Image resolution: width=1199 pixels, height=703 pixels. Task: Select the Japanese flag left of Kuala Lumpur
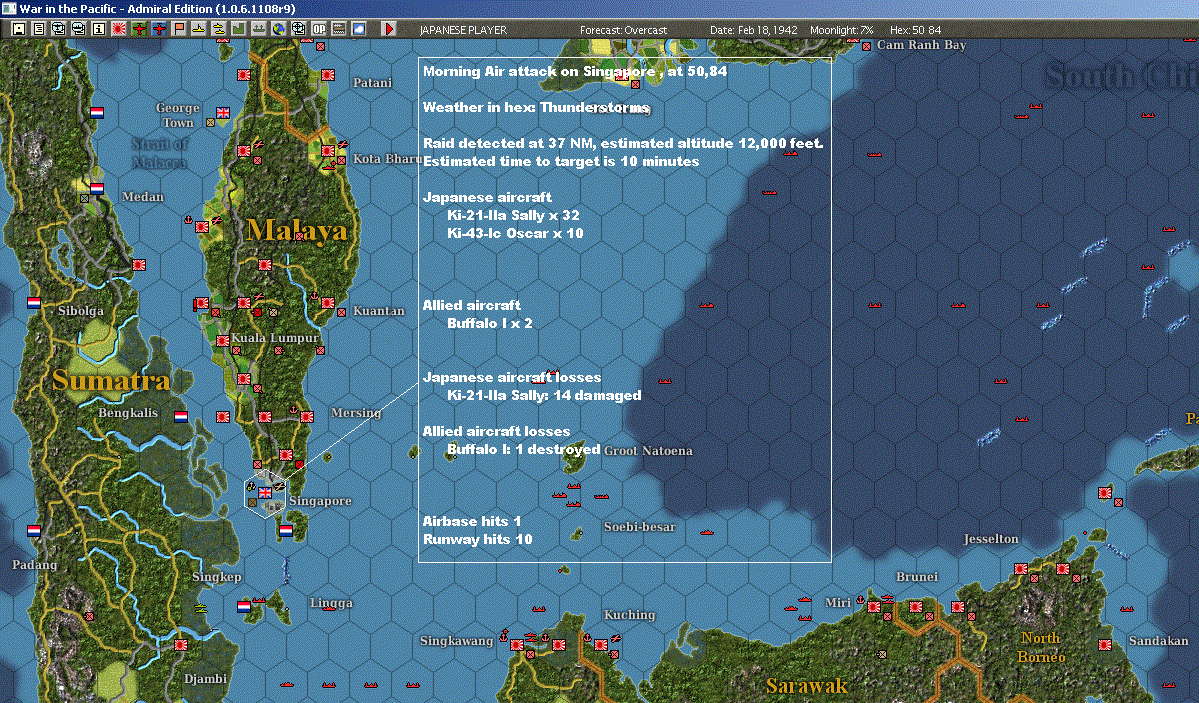[223, 340]
